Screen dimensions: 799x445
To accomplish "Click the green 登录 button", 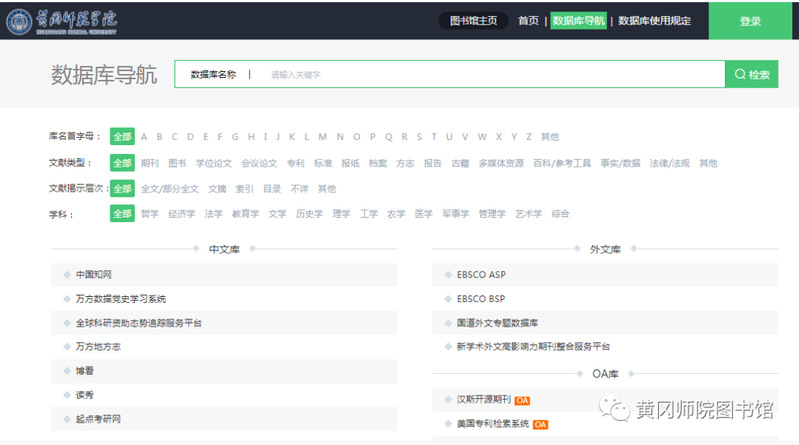I will click(x=750, y=21).
